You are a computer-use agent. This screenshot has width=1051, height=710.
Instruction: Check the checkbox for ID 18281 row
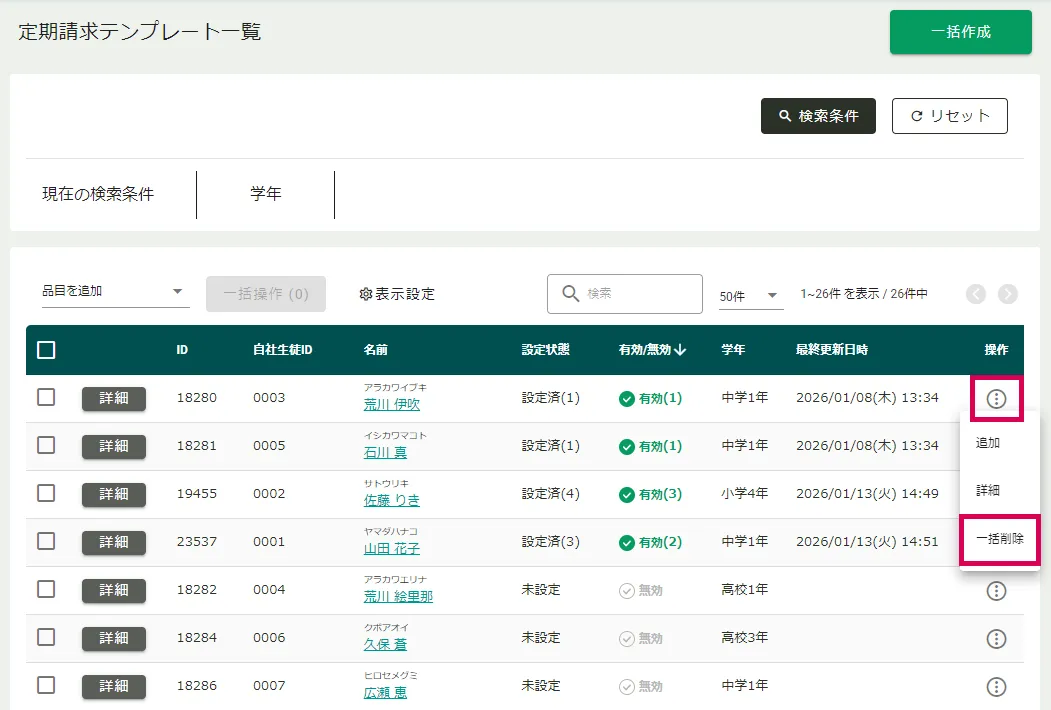tap(46, 445)
